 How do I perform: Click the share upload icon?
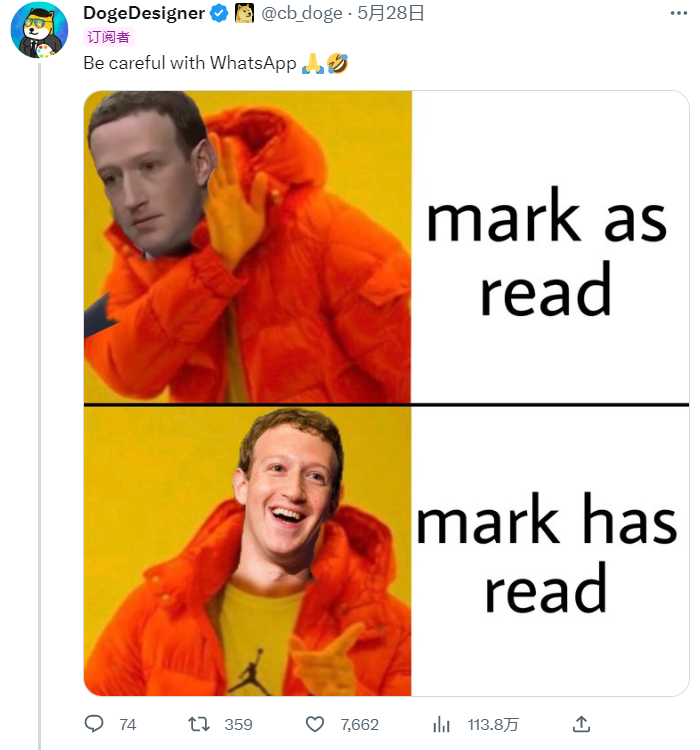pos(581,724)
